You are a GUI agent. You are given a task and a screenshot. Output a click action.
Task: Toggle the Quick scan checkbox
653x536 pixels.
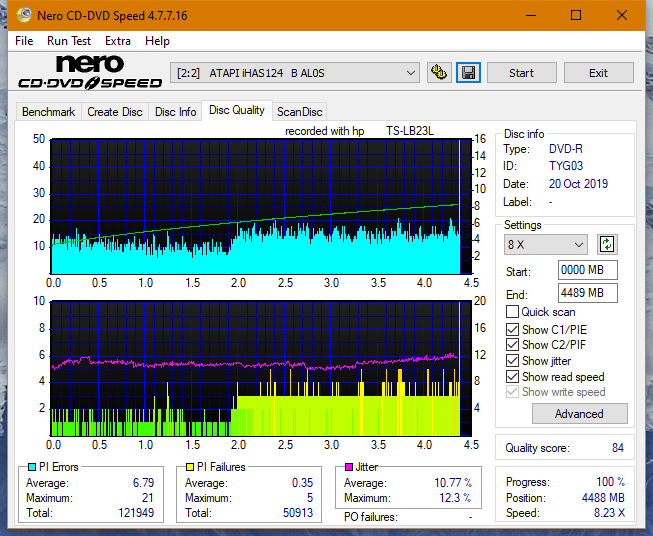512,312
